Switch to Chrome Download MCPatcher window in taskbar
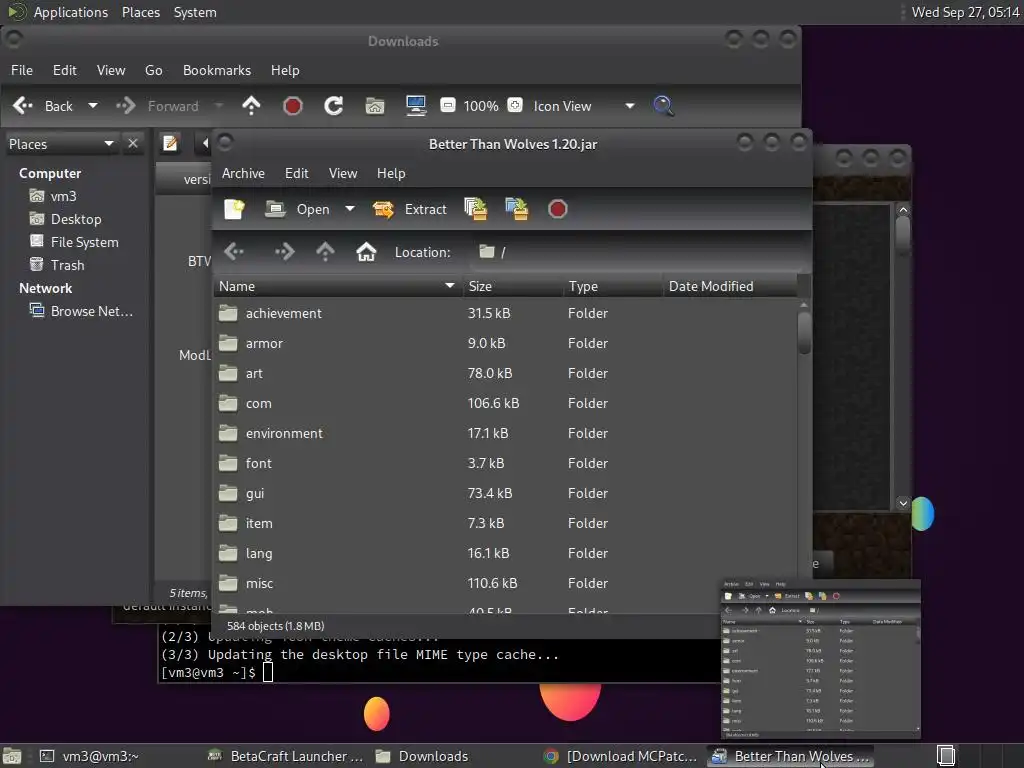The image size is (1024, 768). pos(620,756)
